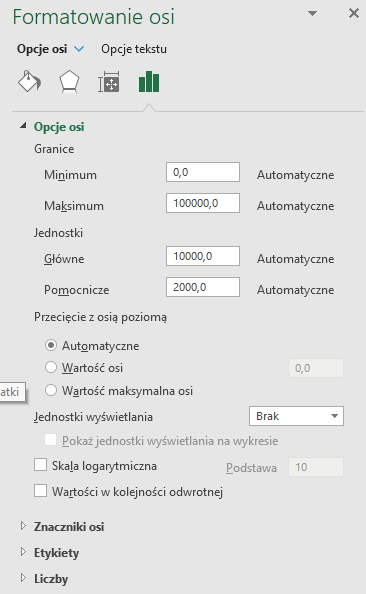Reset Główne with its Automatyczne button
This screenshot has height=594, width=366.
coord(296,259)
